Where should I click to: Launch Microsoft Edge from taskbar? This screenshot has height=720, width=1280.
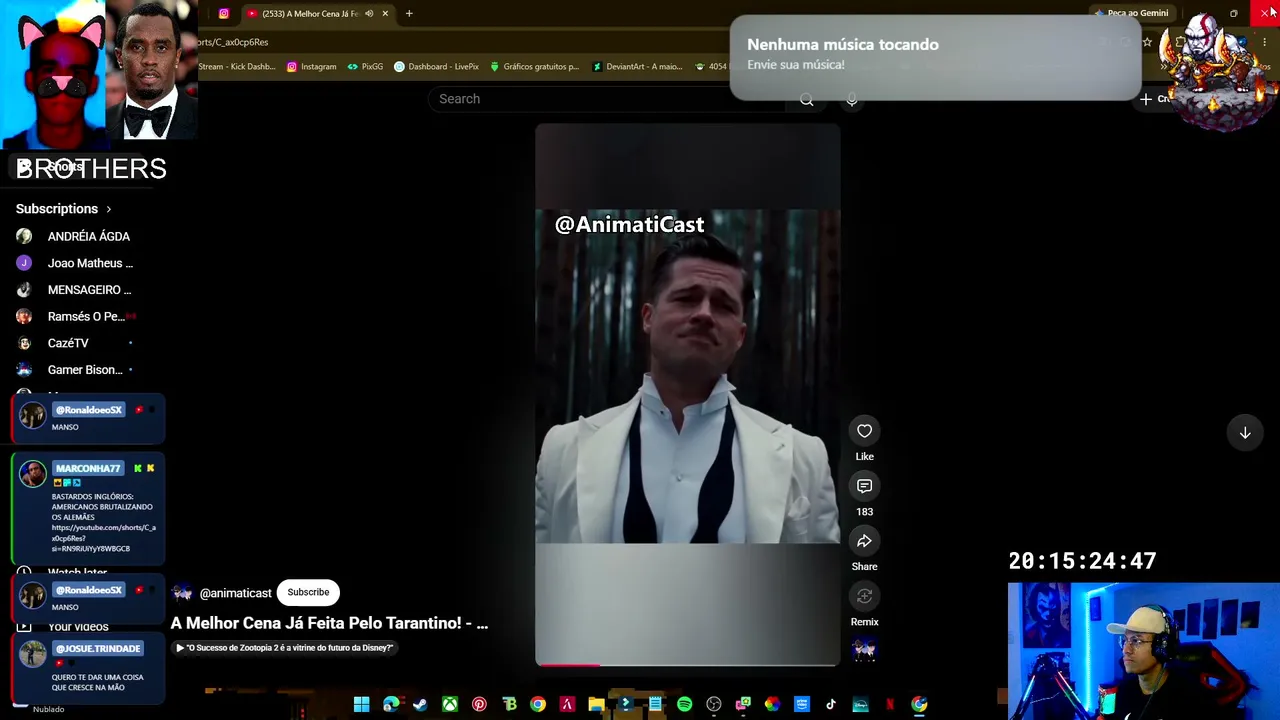[x=391, y=705]
